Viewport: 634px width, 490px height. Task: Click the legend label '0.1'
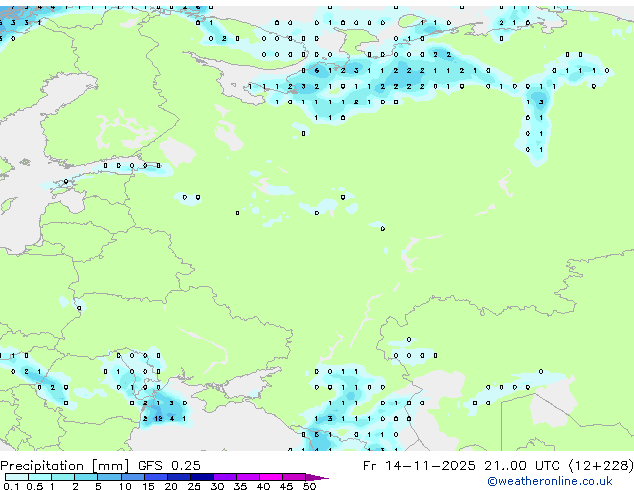coord(11,486)
